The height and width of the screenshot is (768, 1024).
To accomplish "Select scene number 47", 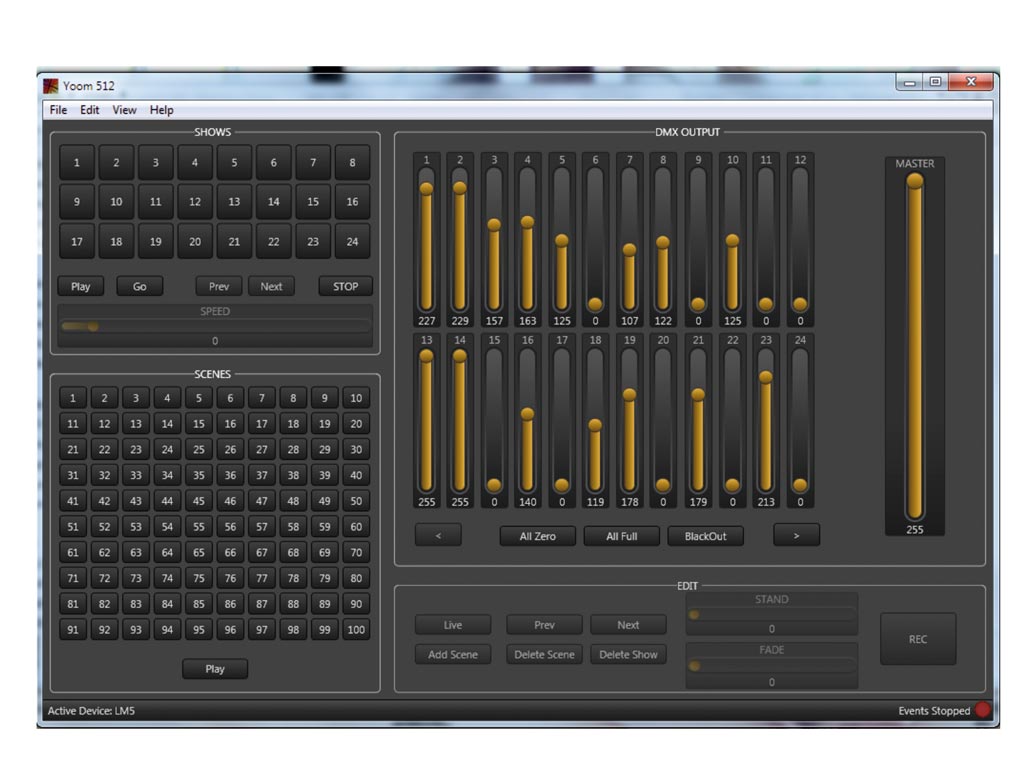I will tap(261, 501).
